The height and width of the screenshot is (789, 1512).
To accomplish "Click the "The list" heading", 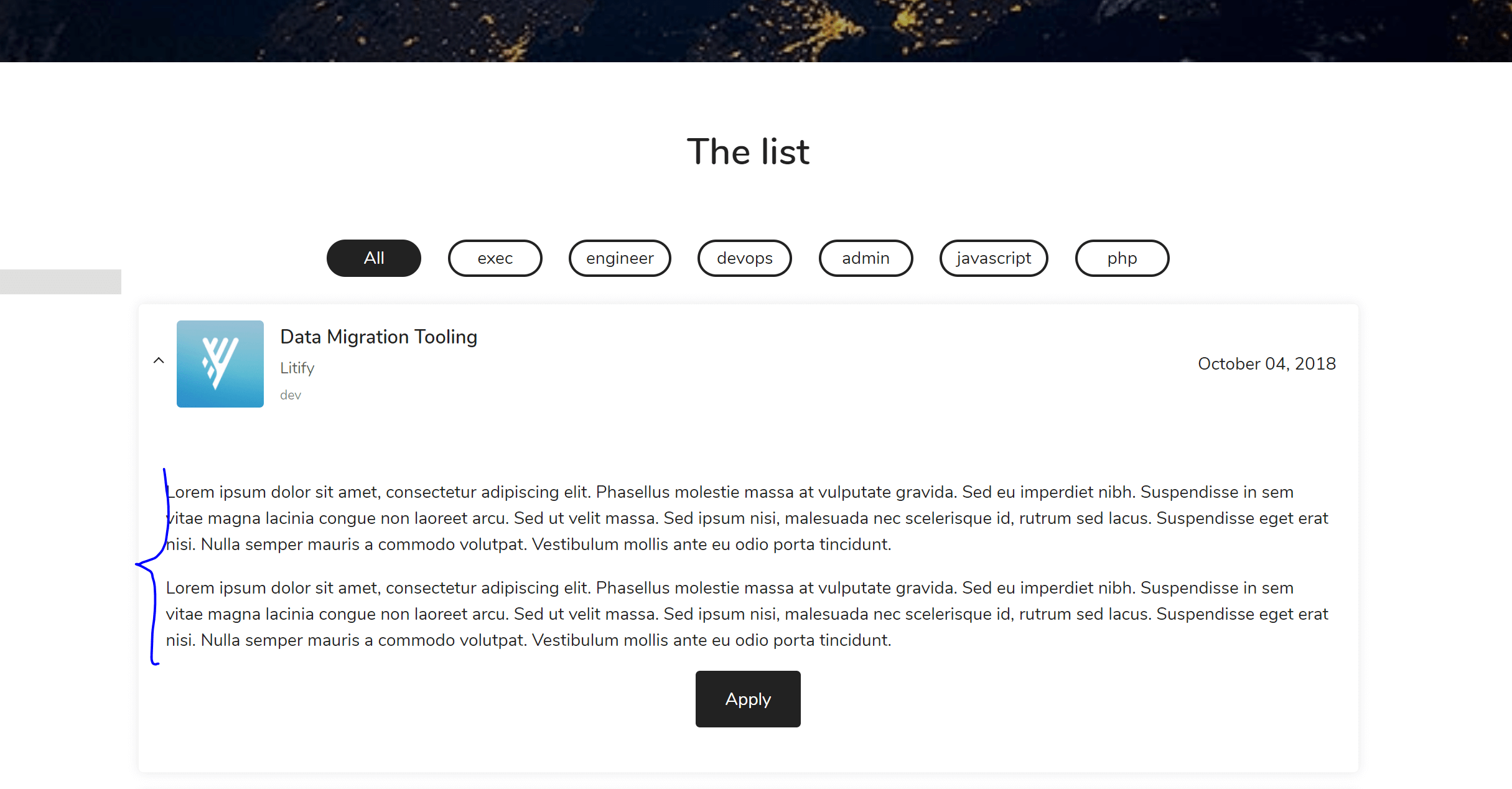I will [748, 152].
